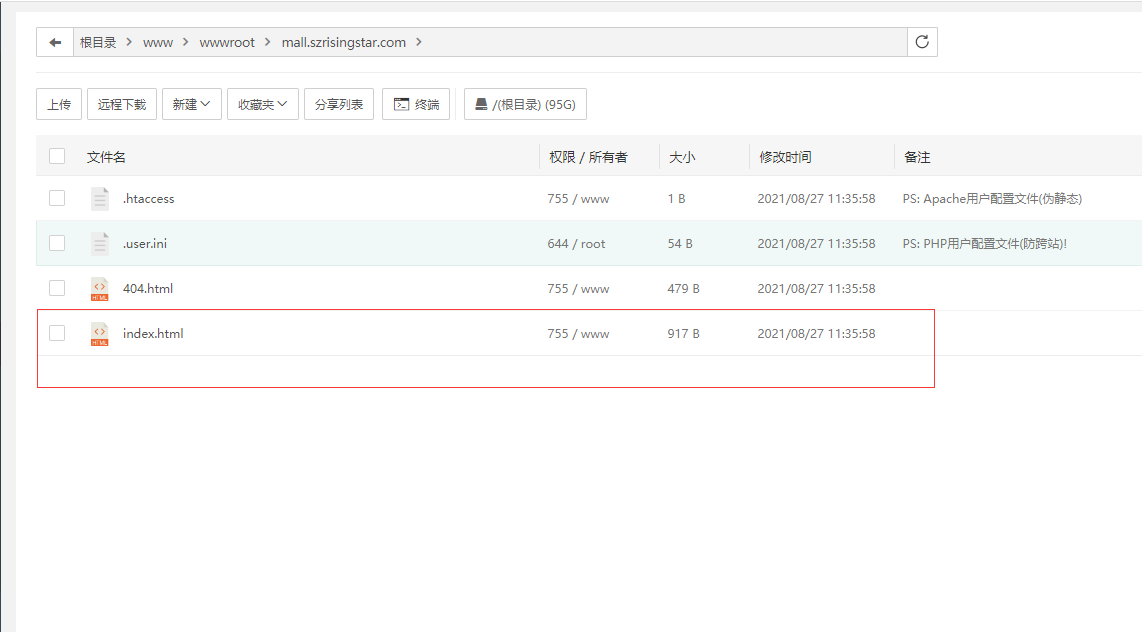Click permissions 755 / www of .htaccess
1142x632 pixels.
[x=578, y=199]
